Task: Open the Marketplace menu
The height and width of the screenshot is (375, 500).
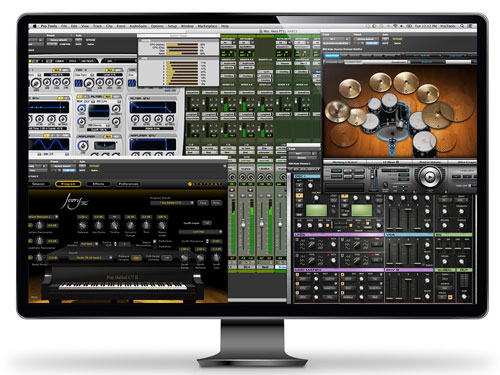Action: 207,26
